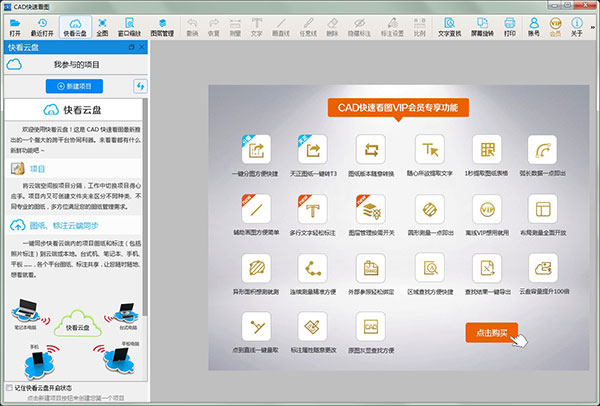Click the 打开 (Open) toolbar icon
Screen dimensions: 600x406
tap(15, 28)
